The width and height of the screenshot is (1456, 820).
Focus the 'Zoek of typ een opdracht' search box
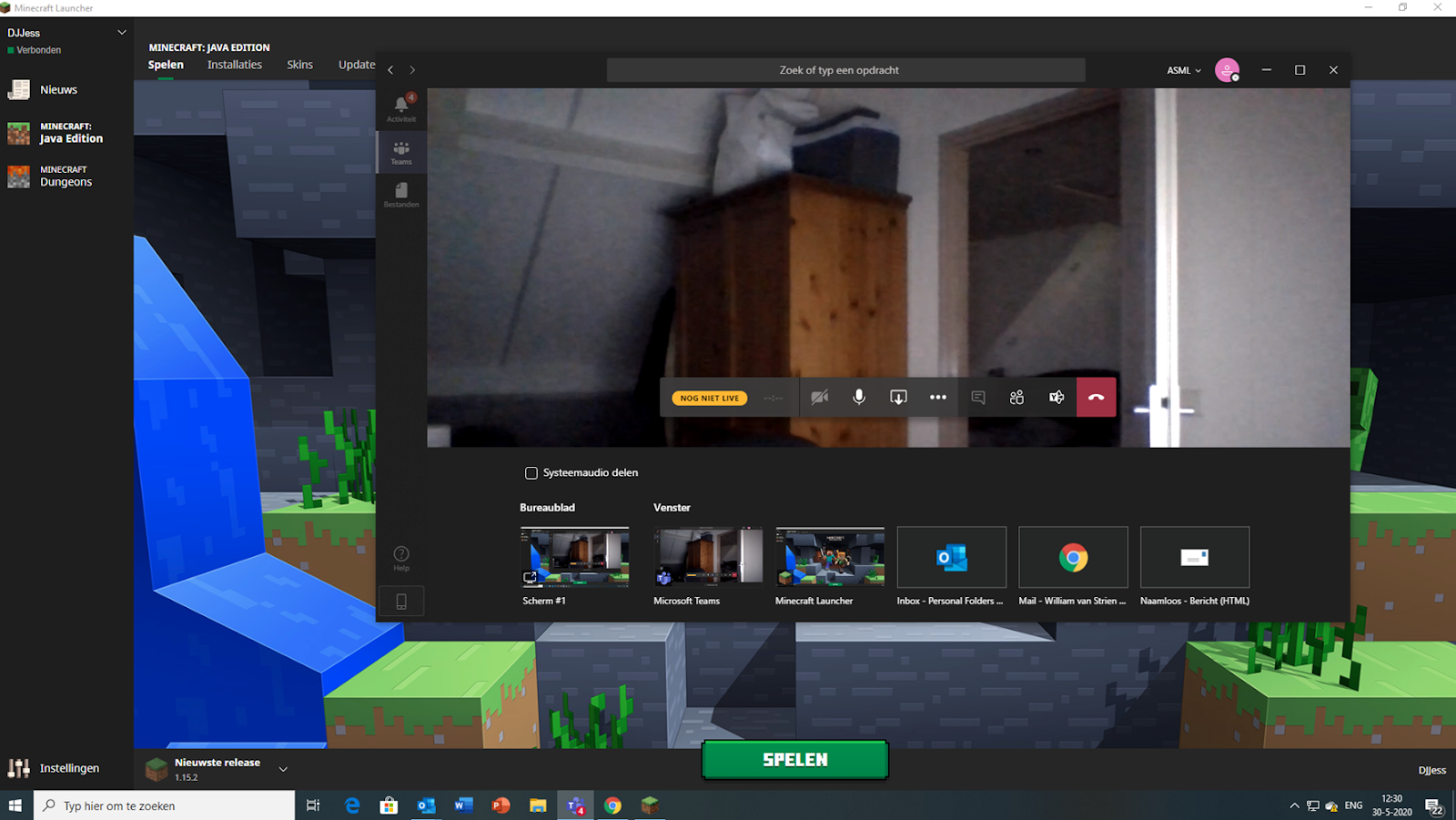tap(846, 70)
